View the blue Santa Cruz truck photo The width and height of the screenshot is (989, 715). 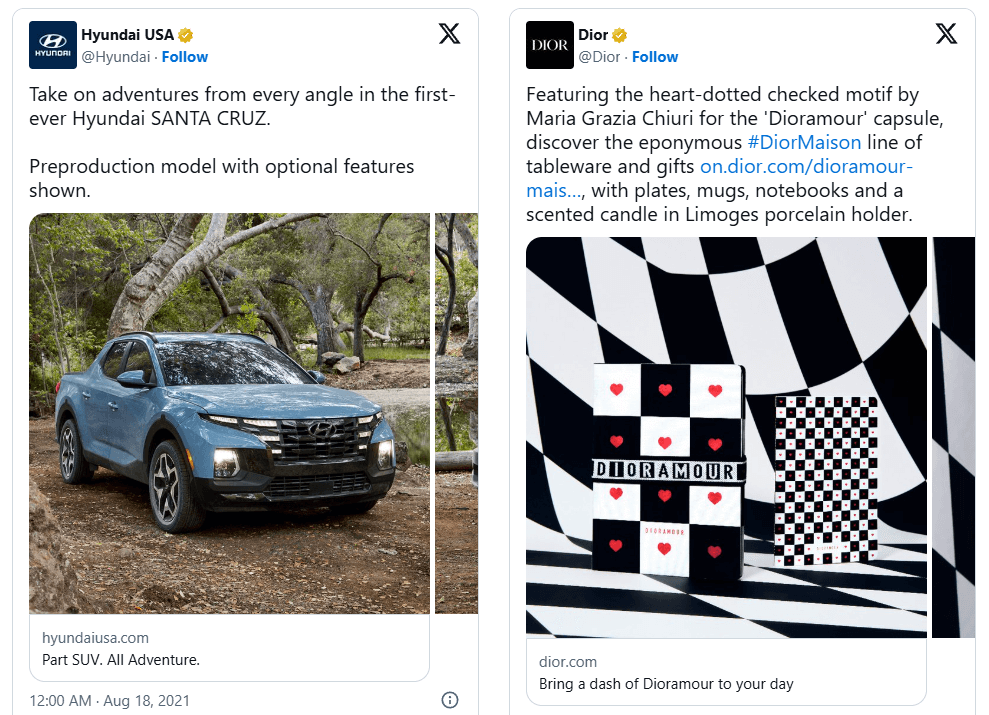229,412
